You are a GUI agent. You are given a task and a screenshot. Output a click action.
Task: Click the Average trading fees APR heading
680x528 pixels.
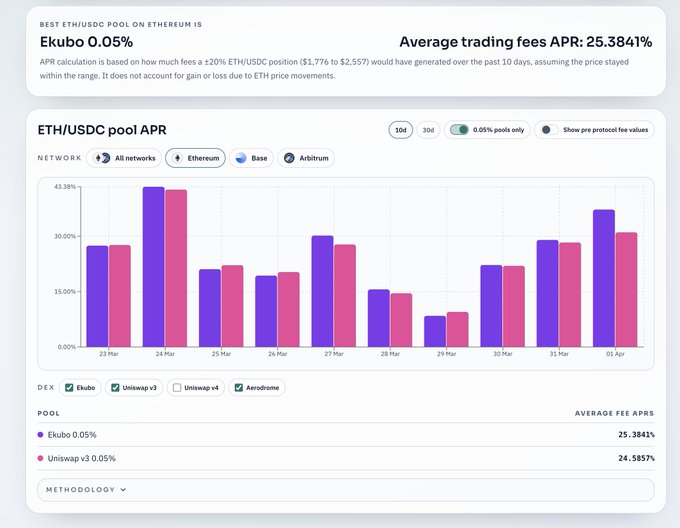pos(526,42)
